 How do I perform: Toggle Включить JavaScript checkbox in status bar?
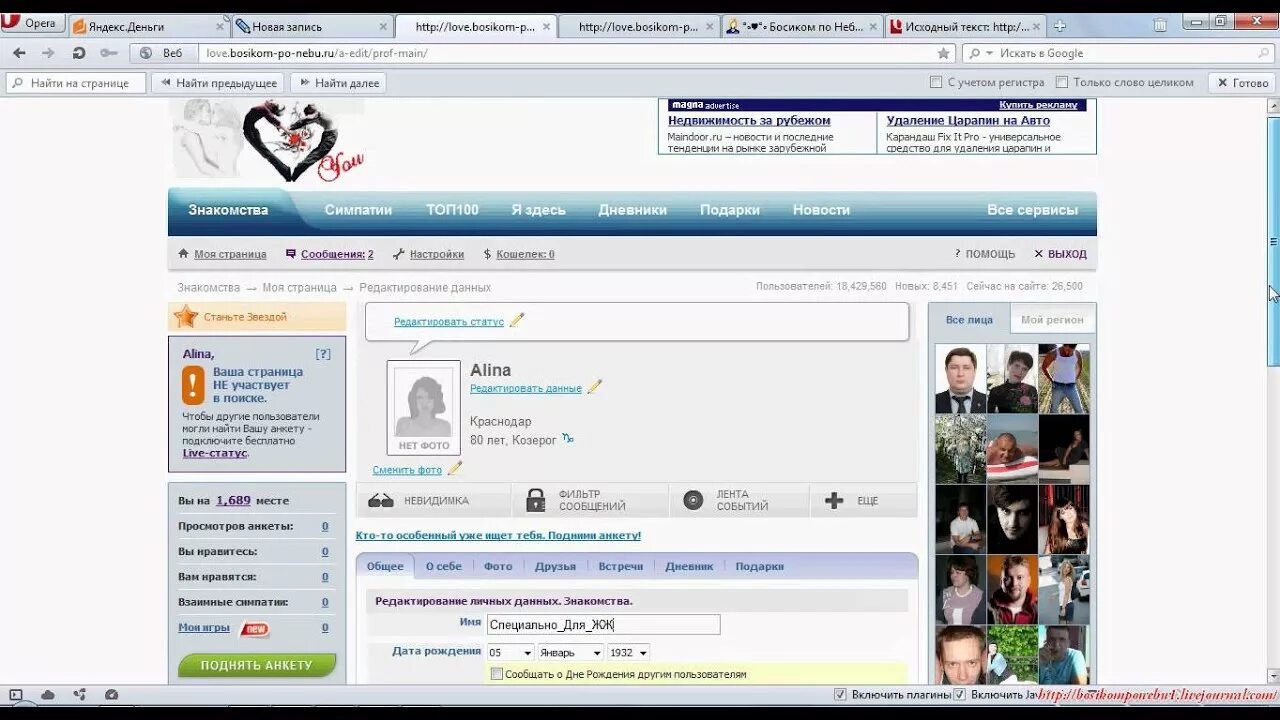[x=960, y=694]
